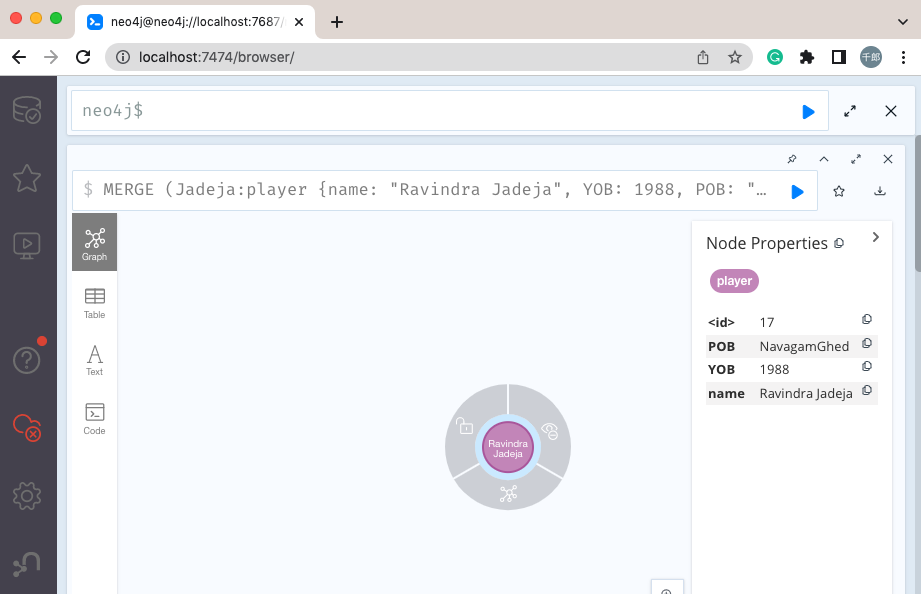Open the About Neo4j sidebar icon
The height and width of the screenshot is (594, 921).
(x=27, y=564)
